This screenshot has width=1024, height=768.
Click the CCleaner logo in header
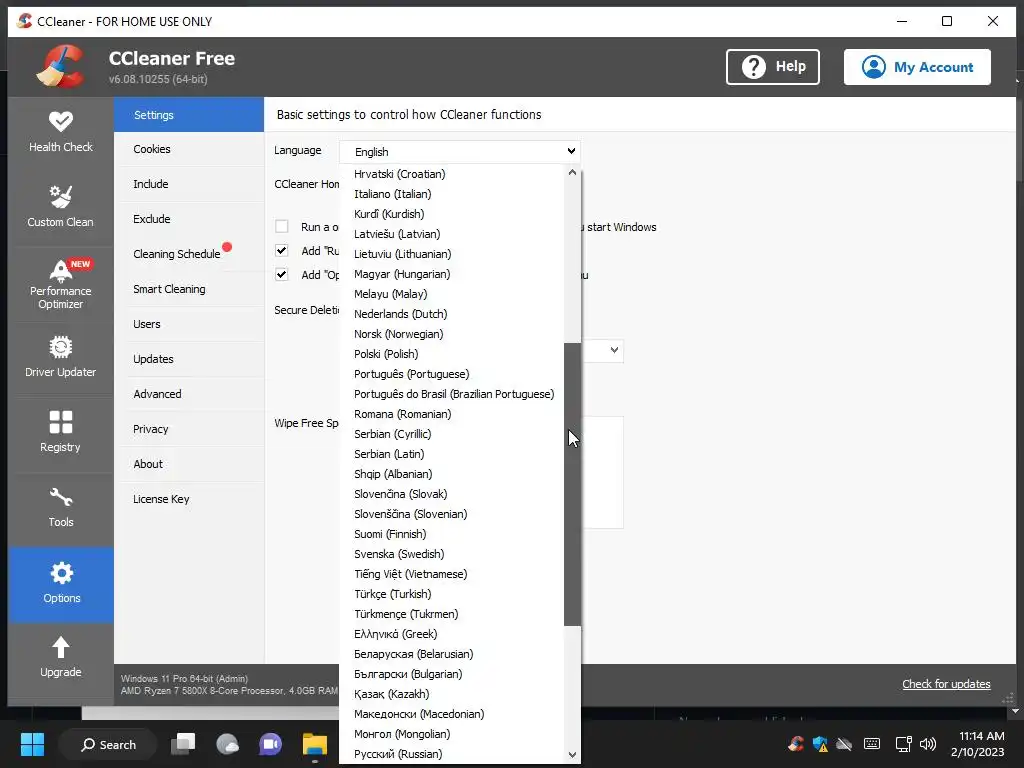pos(60,66)
